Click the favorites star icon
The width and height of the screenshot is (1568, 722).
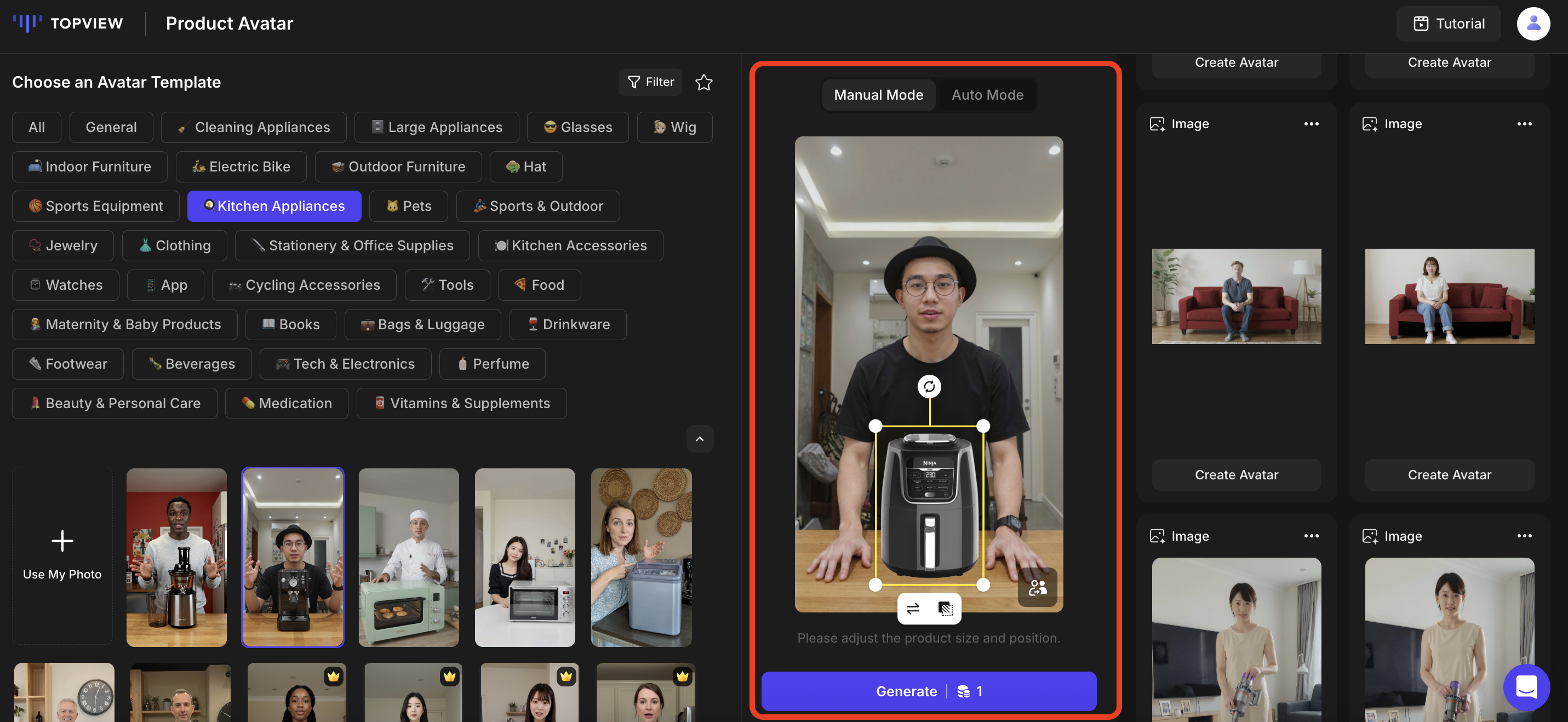pyautogui.click(x=703, y=82)
